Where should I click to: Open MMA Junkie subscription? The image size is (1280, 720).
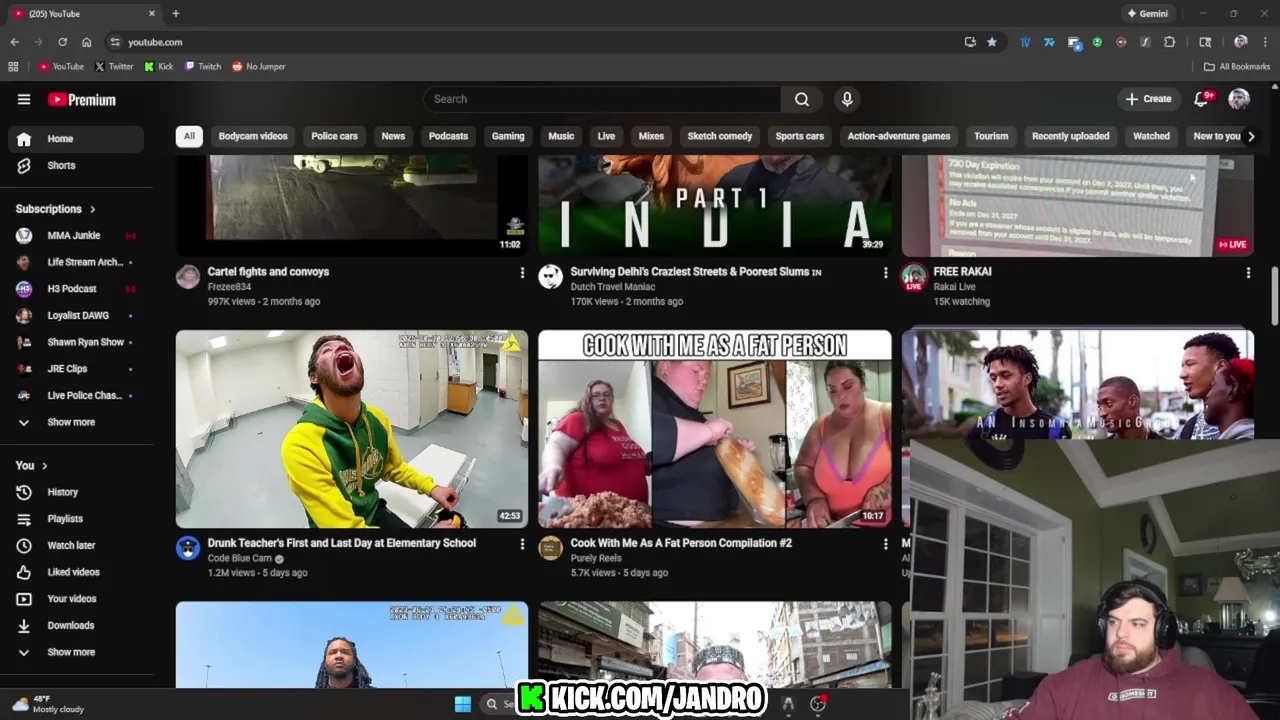(76, 236)
